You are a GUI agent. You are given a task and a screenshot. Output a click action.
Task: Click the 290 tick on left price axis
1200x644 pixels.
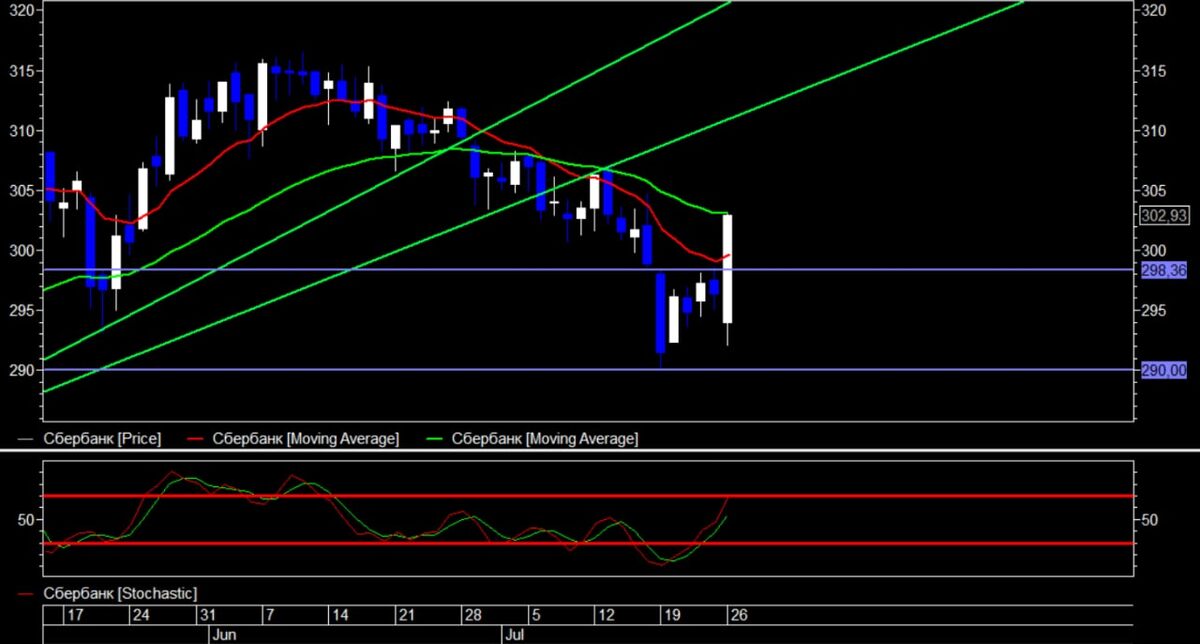tap(22, 371)
